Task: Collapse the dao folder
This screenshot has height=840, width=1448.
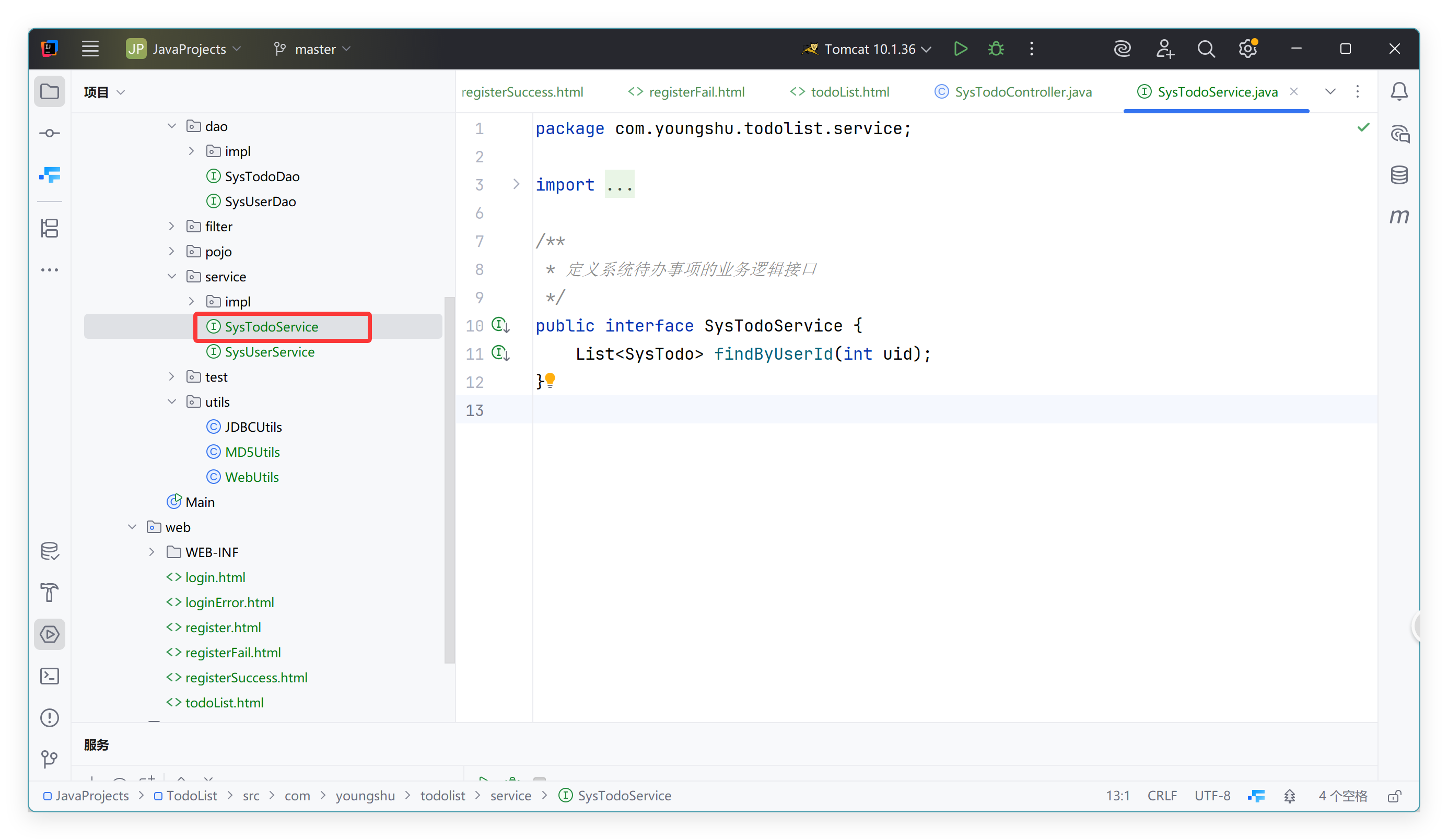Action: (x=172, y=126)
